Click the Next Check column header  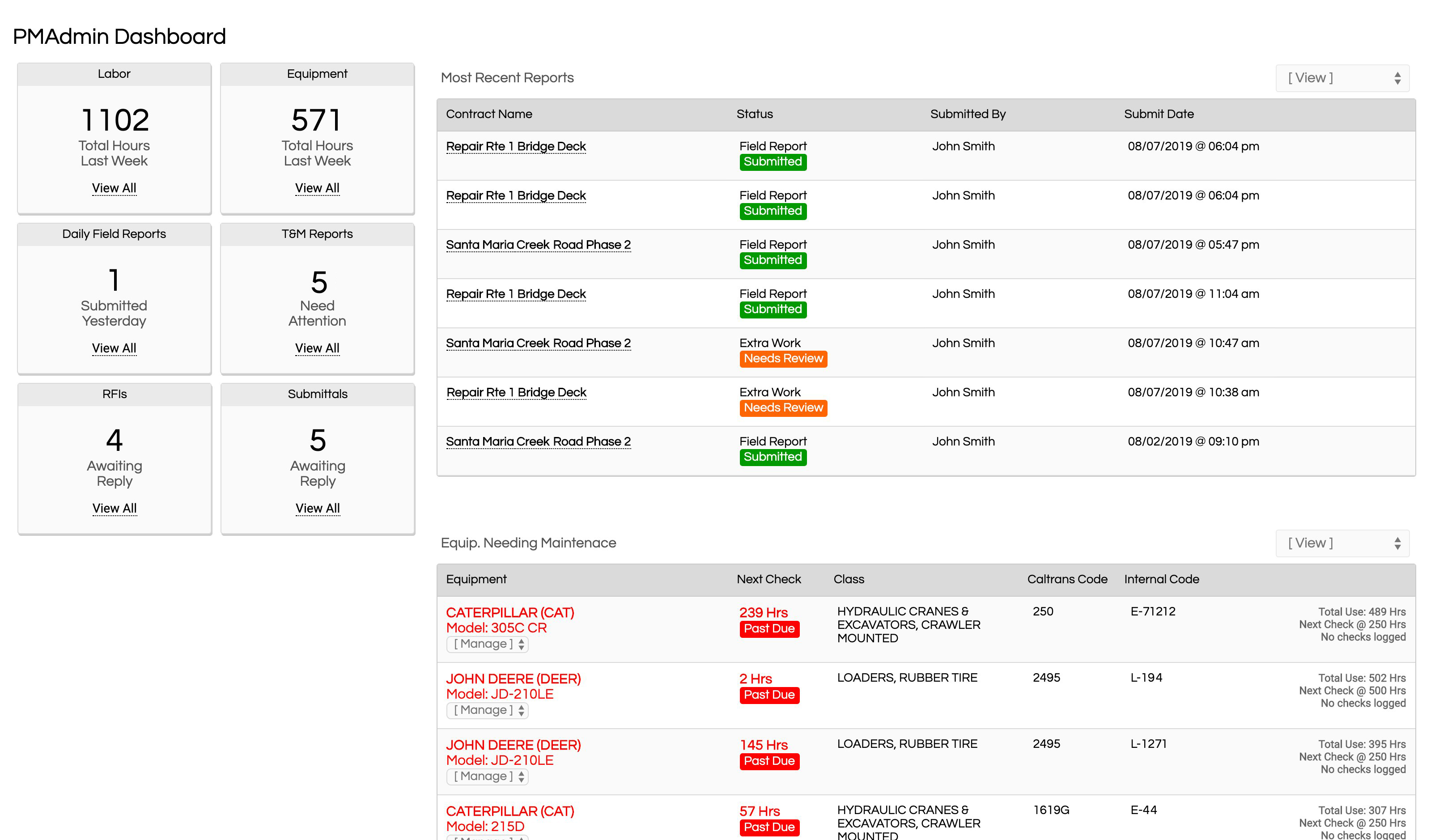point(769,579)
